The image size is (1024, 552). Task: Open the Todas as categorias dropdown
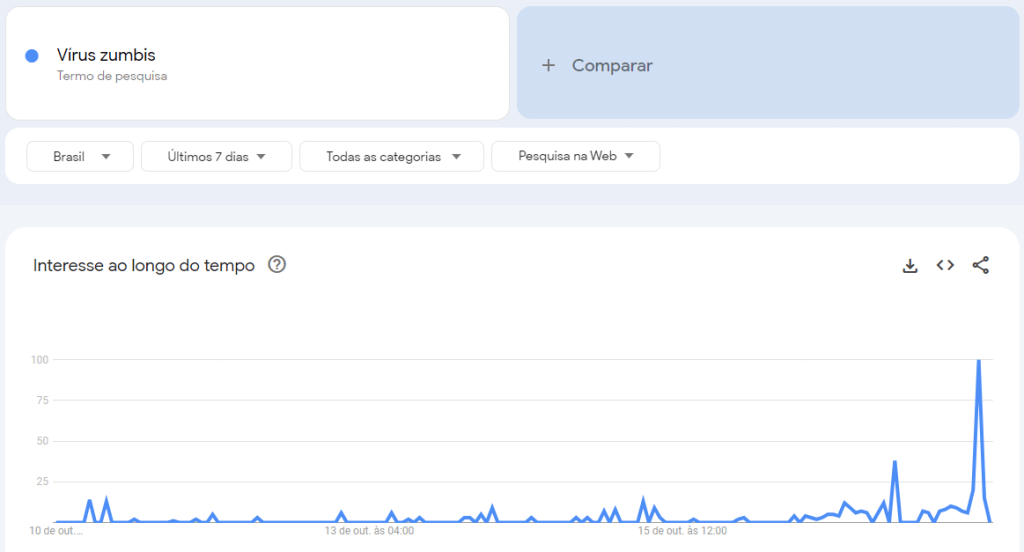pos(391,156)
